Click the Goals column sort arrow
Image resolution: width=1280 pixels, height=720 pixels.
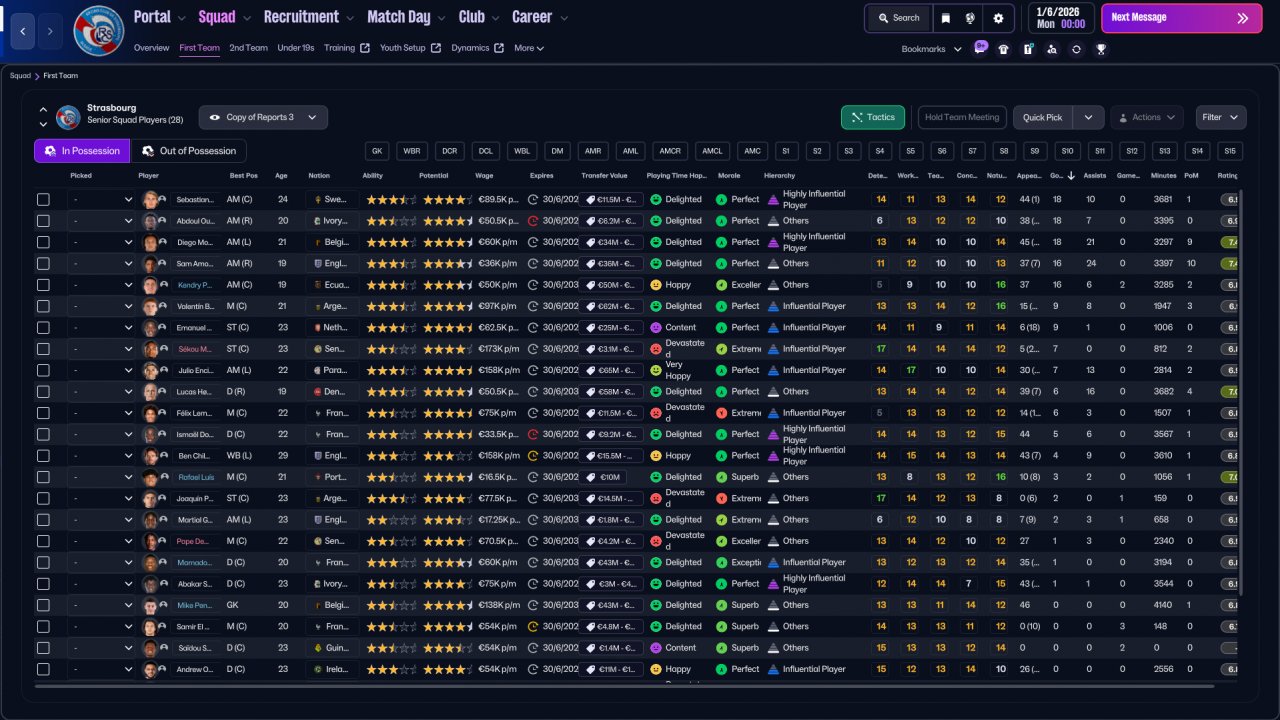click(1072, 176)
